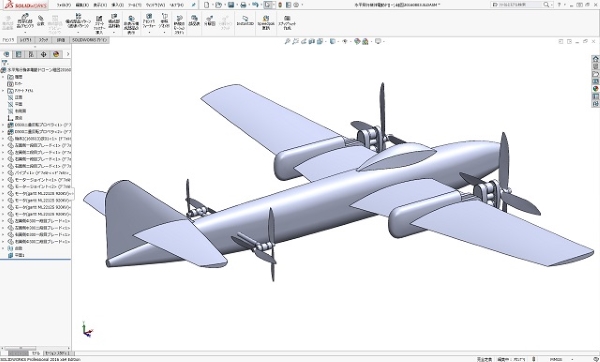Click the Bill of Materials tool
Screen dimensions: 600x362
point(194,20)
